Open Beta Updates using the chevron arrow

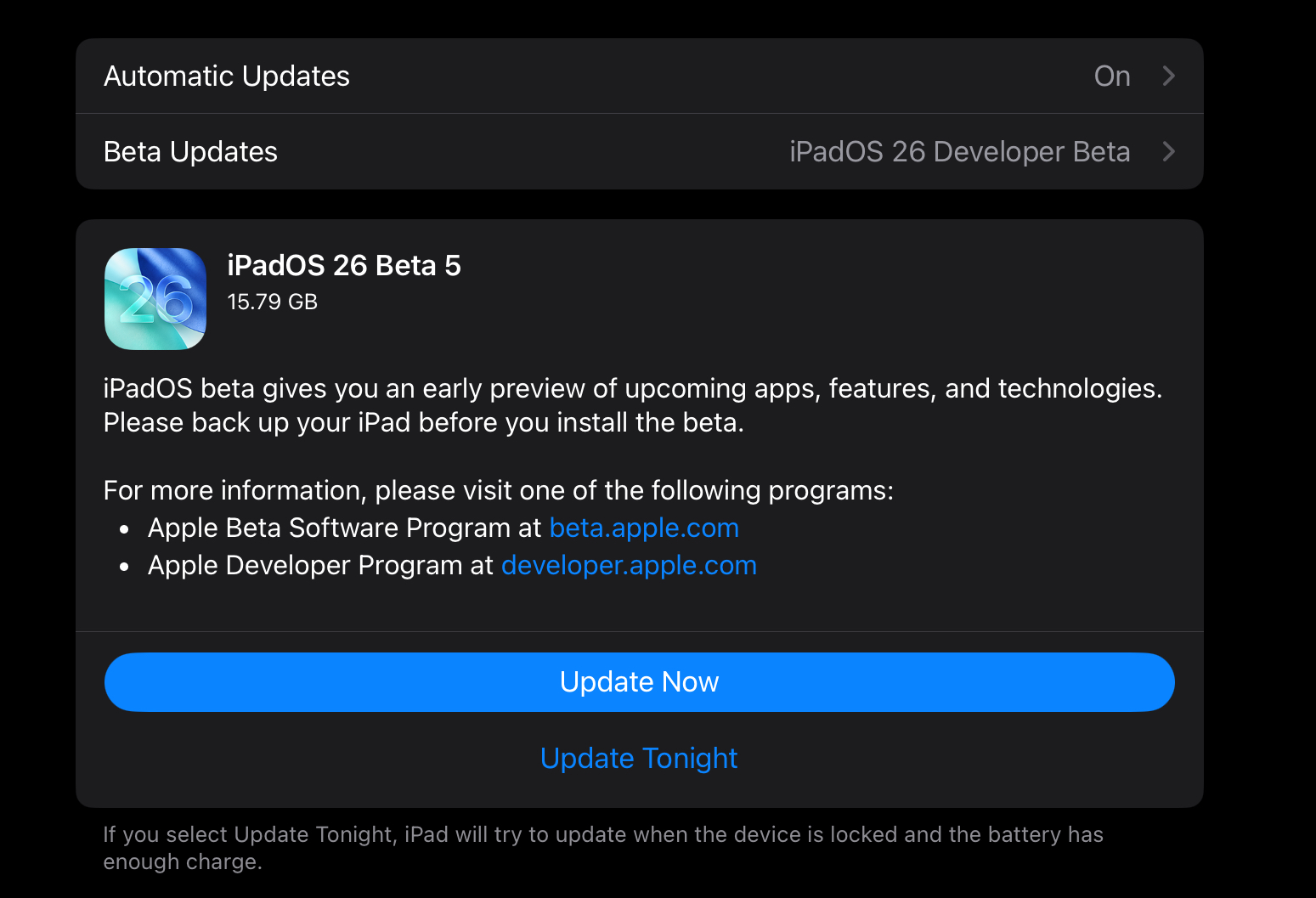tap(1168, 152)
